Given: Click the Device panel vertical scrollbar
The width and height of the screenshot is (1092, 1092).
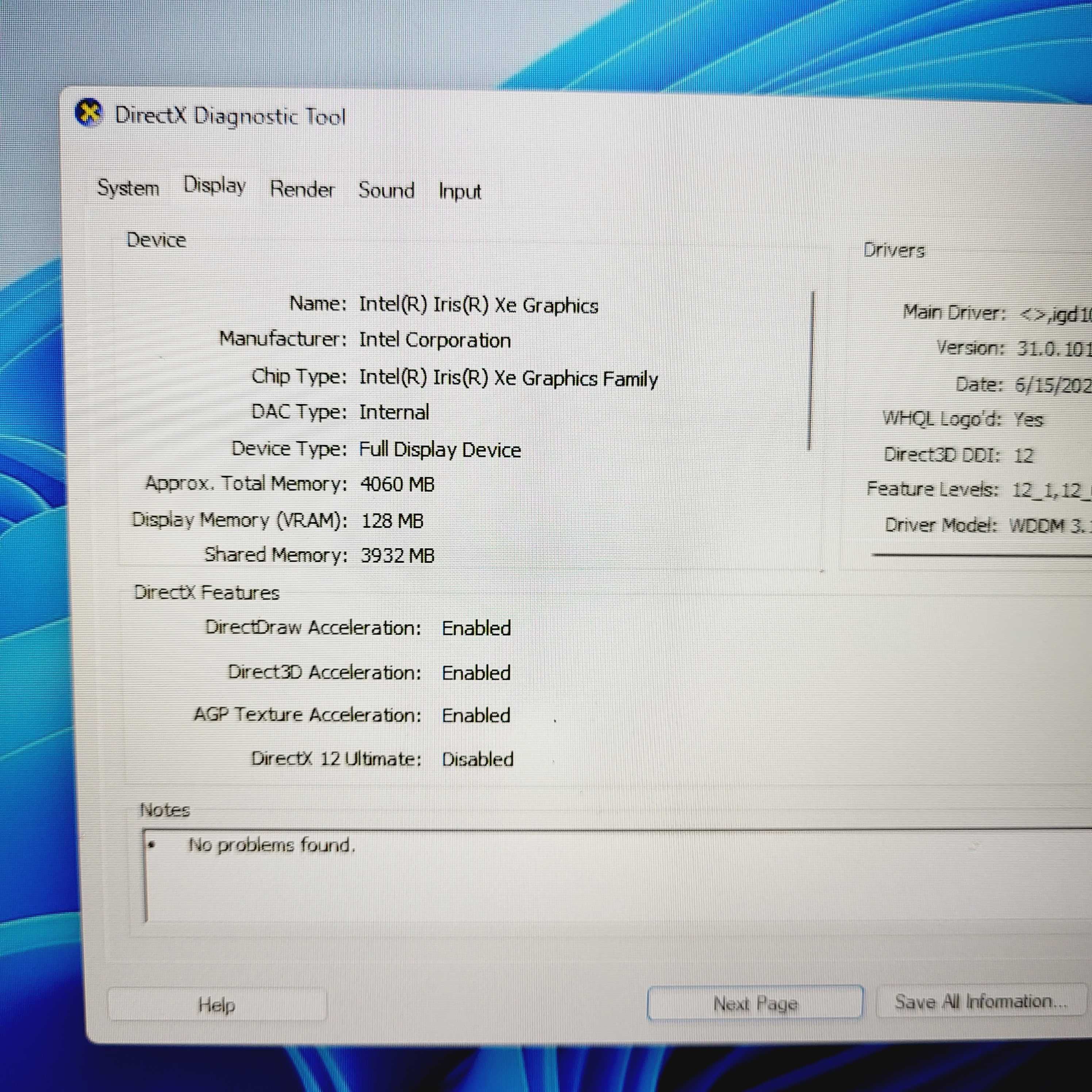Looking at the screenshot, I should point(812,371).
